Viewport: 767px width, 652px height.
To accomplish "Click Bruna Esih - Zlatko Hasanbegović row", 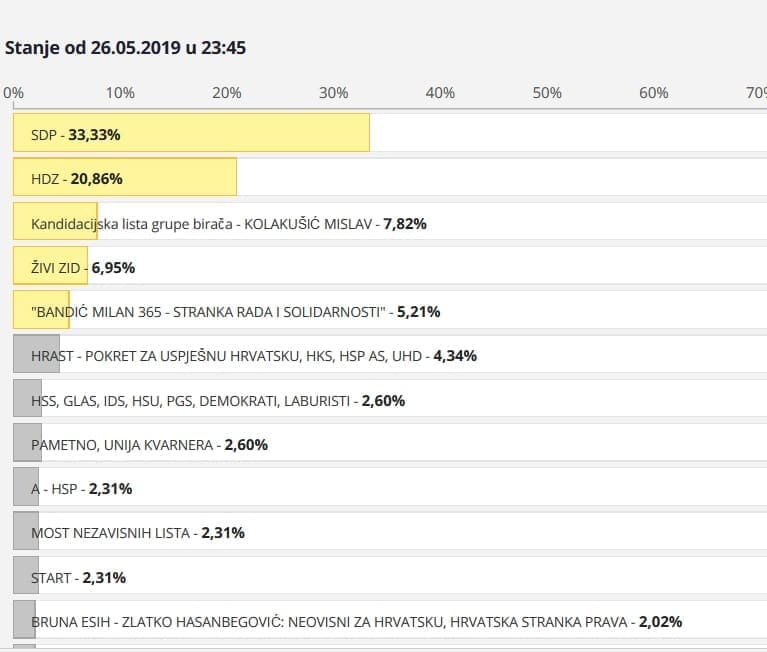I will coord(356,622).
